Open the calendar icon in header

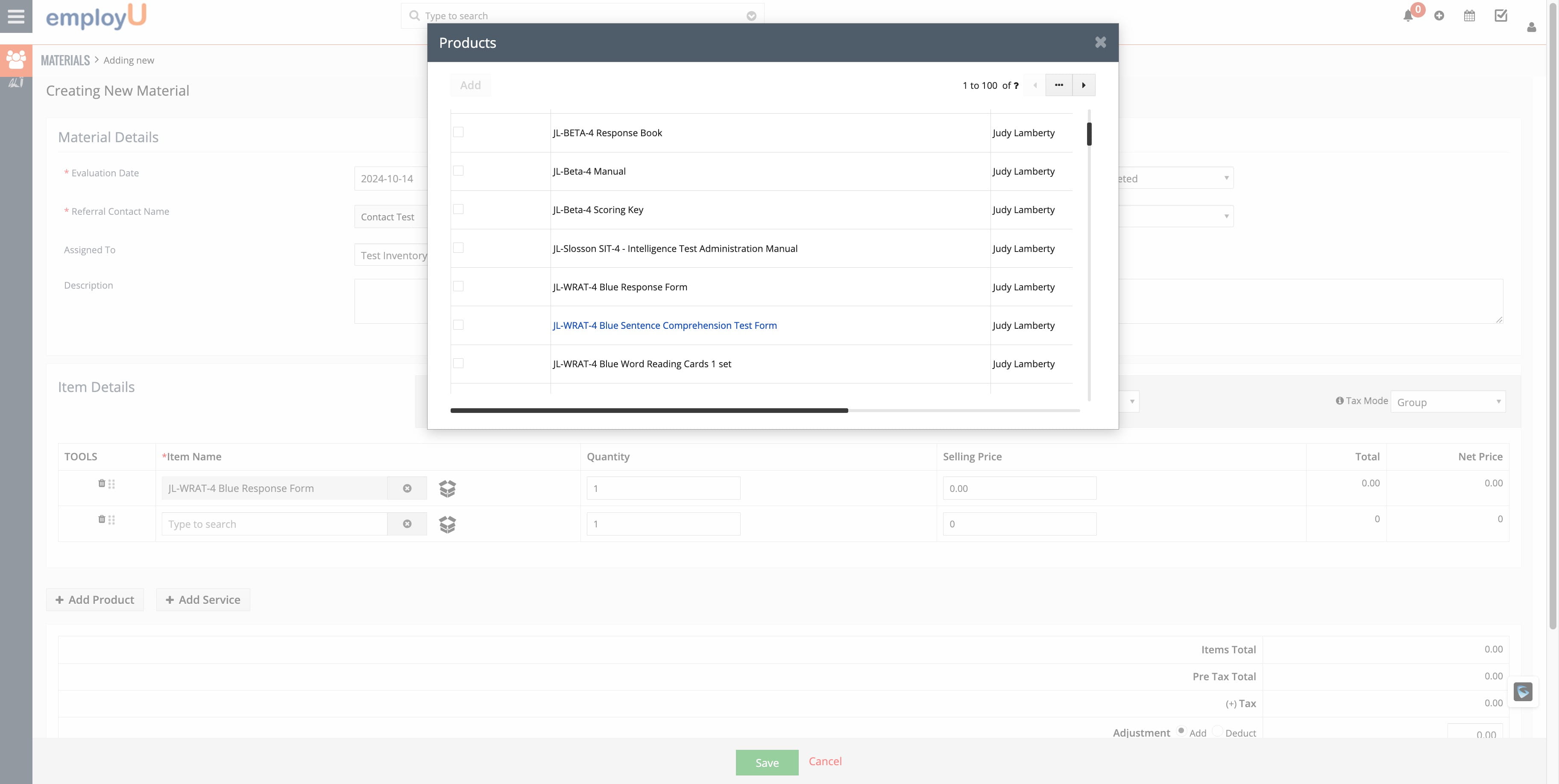(x=1469, y=16)
